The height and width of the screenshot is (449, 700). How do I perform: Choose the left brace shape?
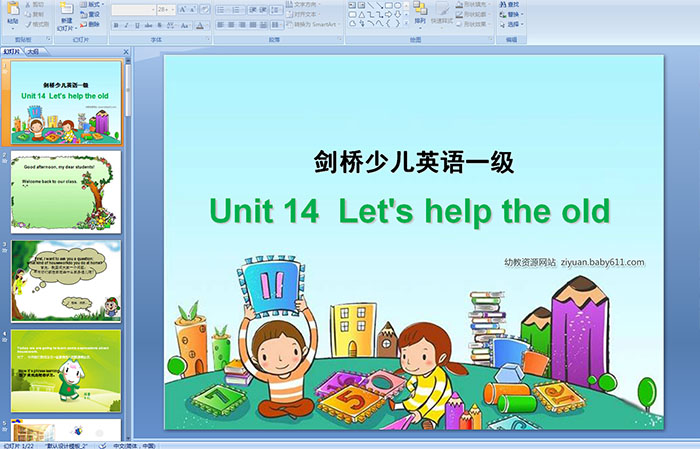(388, 23)
